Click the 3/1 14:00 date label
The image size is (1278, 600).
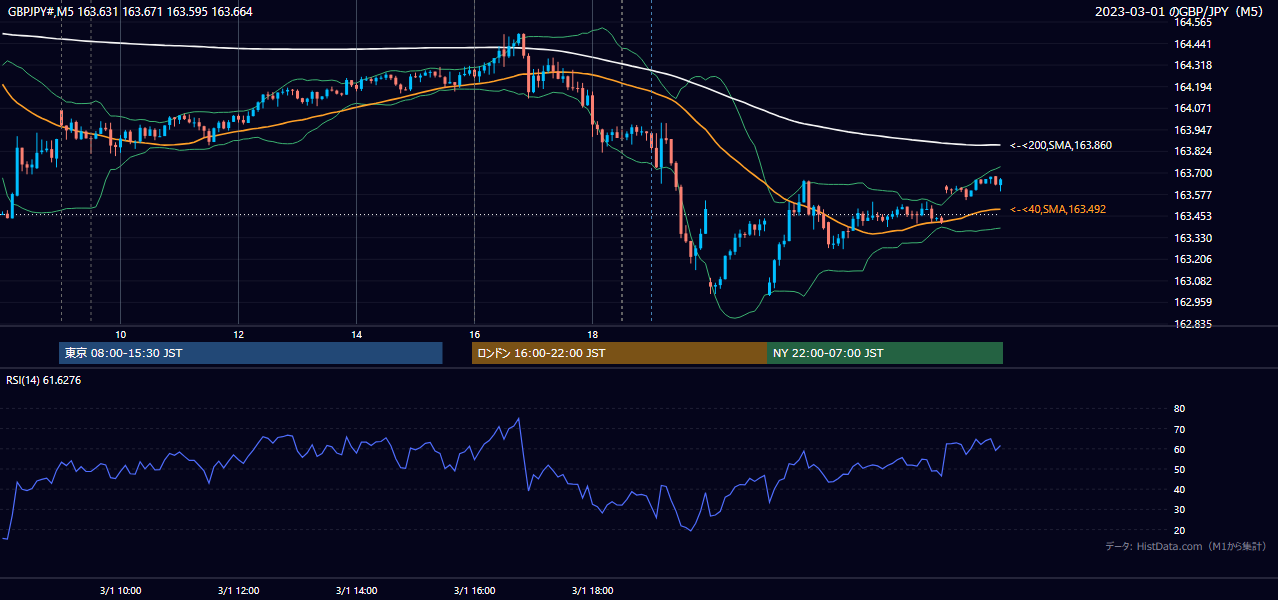coord(356,590)
